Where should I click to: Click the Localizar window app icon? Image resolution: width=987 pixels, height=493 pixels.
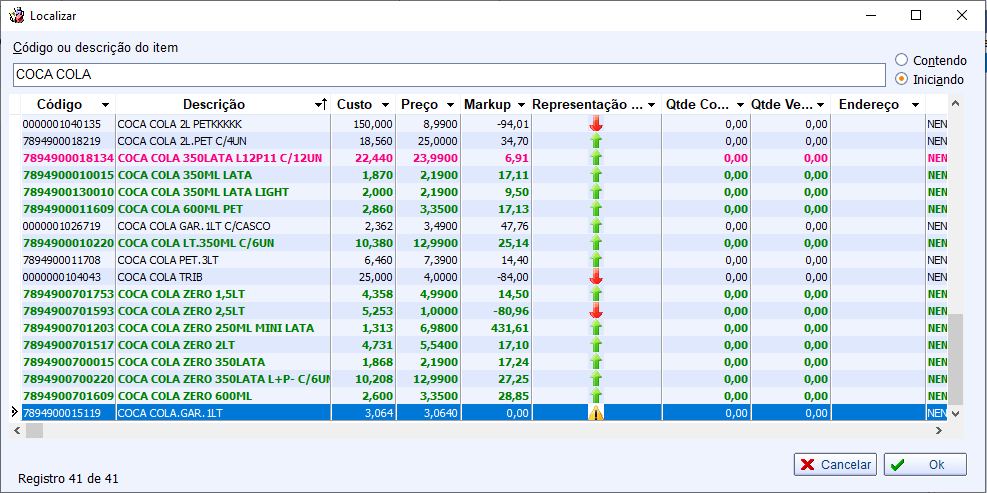click(x=17, y=16)
